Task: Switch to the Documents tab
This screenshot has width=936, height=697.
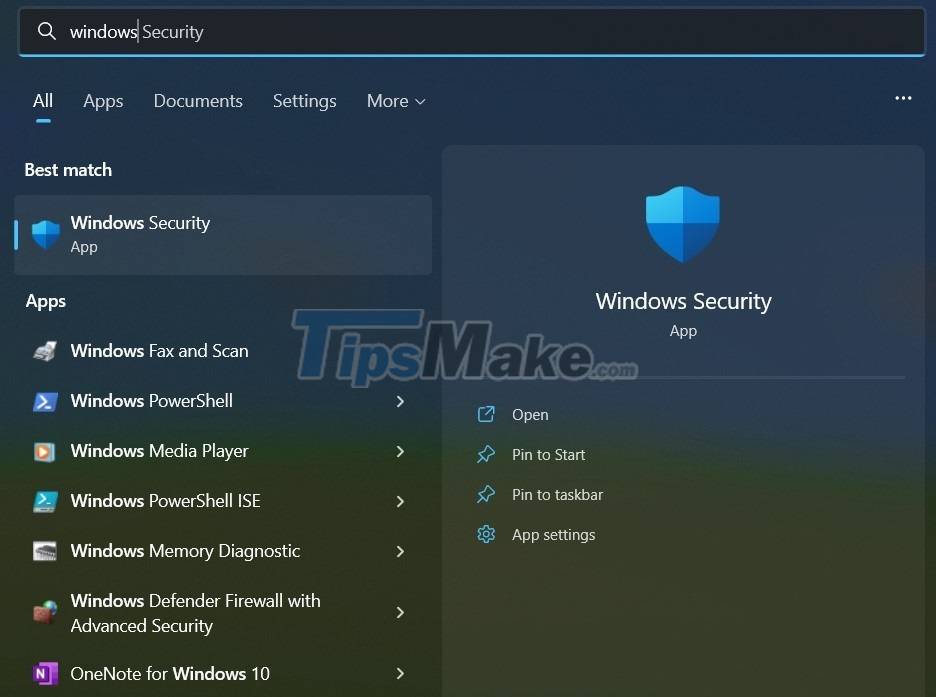Action: (x=198, y=100)
